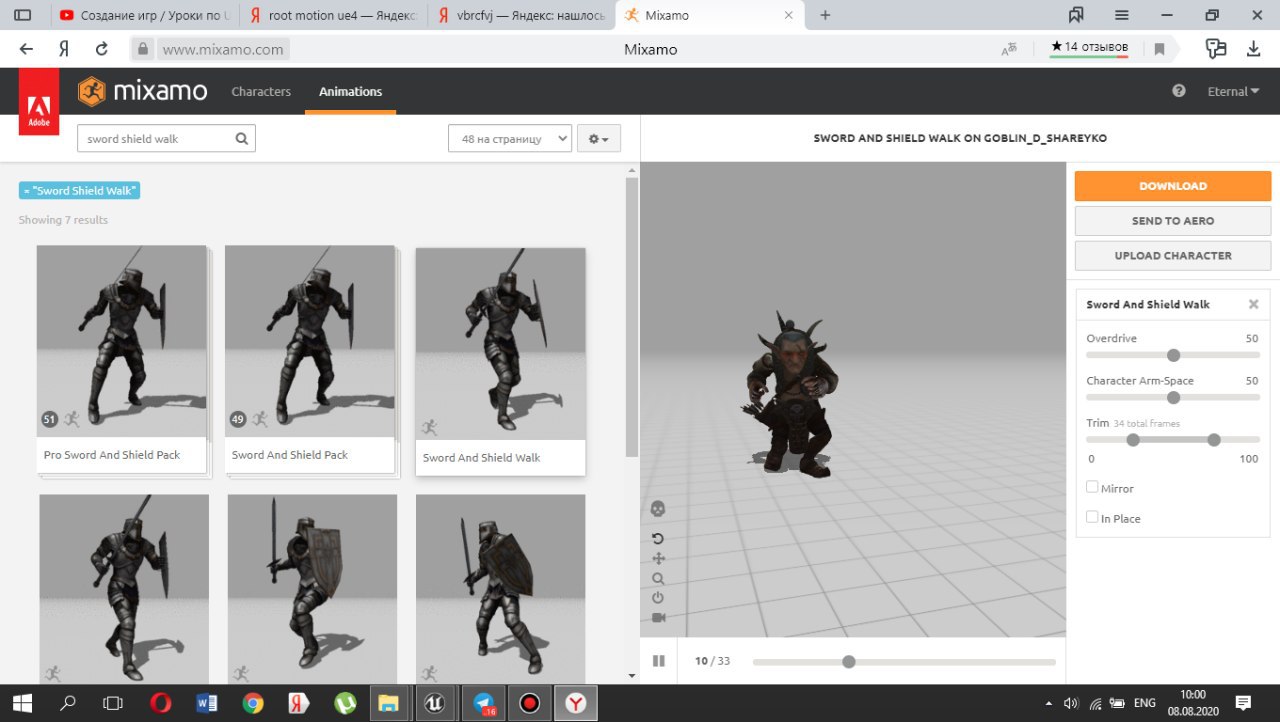Open Opera browser from the taskbar
This screenshot has width=1280, height=722.
160,703
